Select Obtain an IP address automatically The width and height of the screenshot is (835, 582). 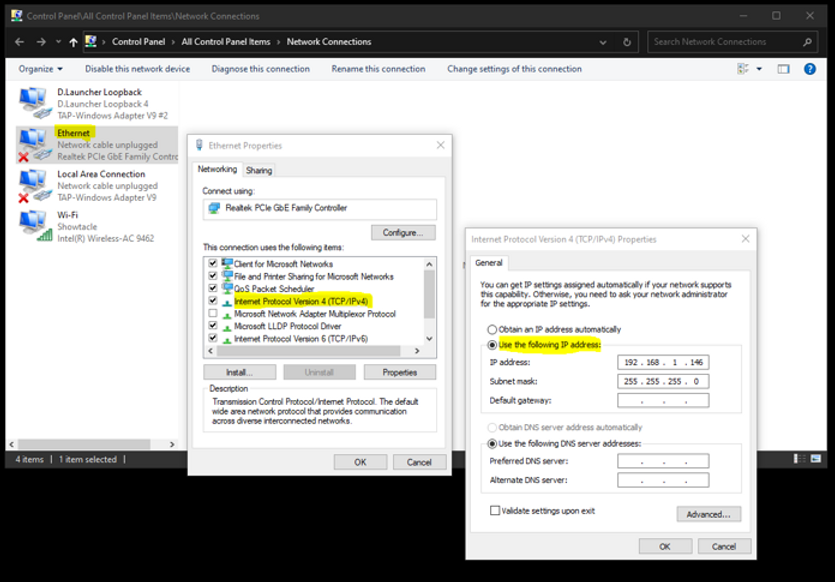coord(492,330)
